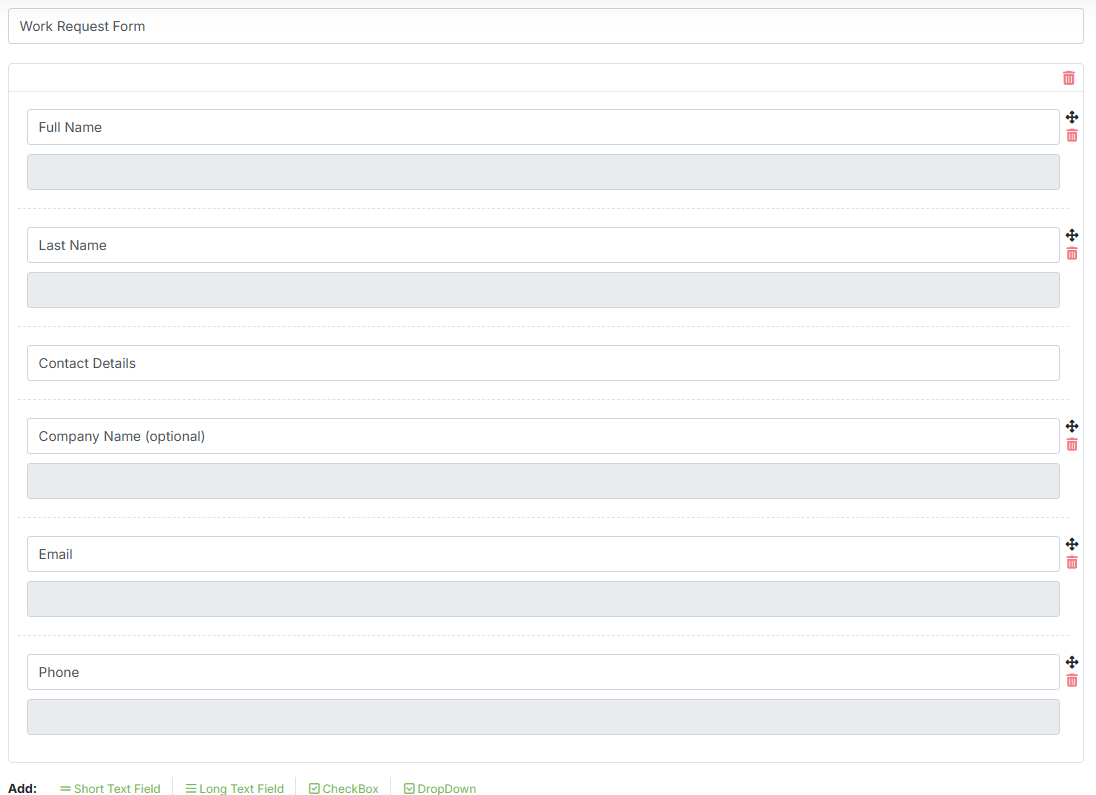Delete the entire form section
The height and width of the screenshot is (795, 1096).
(x=1068, y=77)
